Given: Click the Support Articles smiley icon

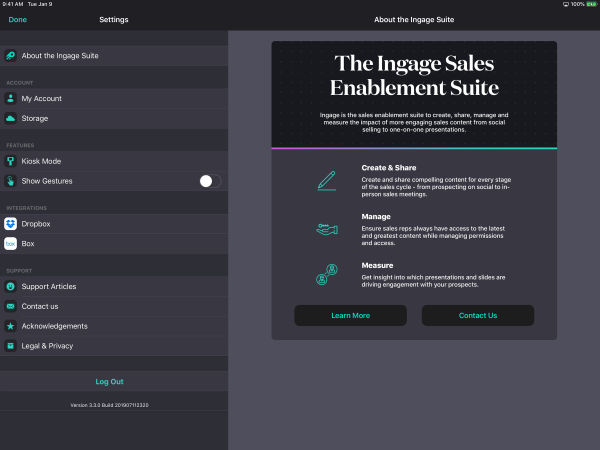Looking at the screenshot, I should [10, 287].
